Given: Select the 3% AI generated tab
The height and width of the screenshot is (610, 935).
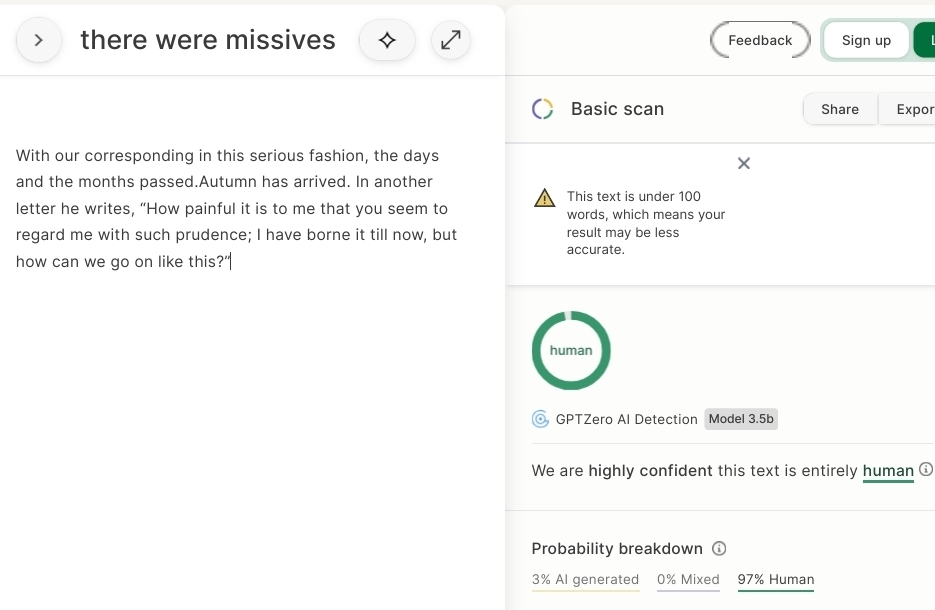Looking at the screenshot, I should coord(585,580).
